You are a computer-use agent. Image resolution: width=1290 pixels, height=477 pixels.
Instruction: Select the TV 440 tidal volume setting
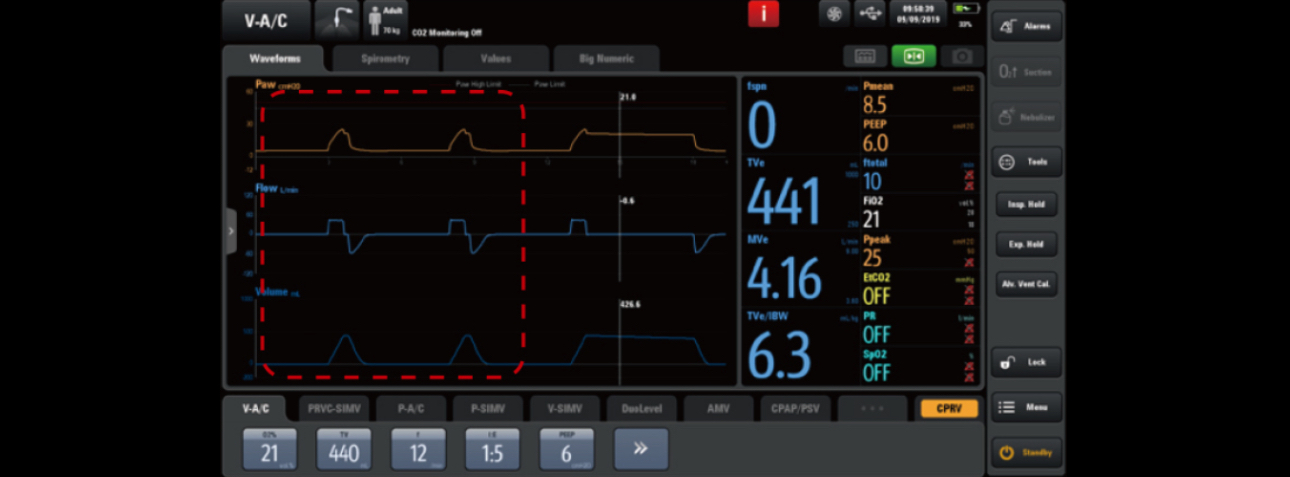tap(344, 449)
